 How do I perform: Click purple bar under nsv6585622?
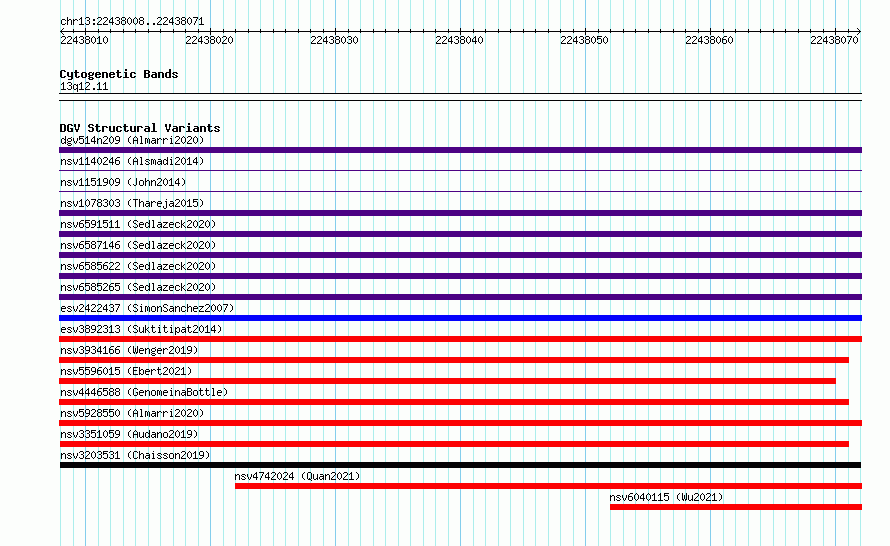460,276
